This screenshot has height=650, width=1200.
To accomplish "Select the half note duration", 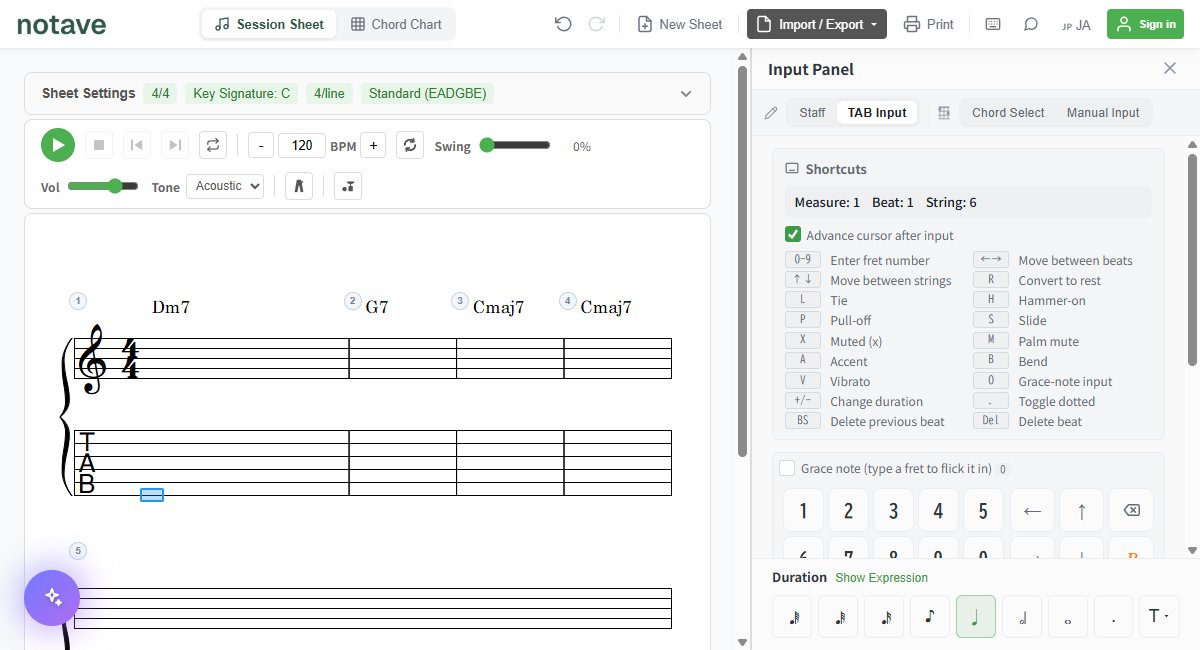I will [x=1022, y=616].
